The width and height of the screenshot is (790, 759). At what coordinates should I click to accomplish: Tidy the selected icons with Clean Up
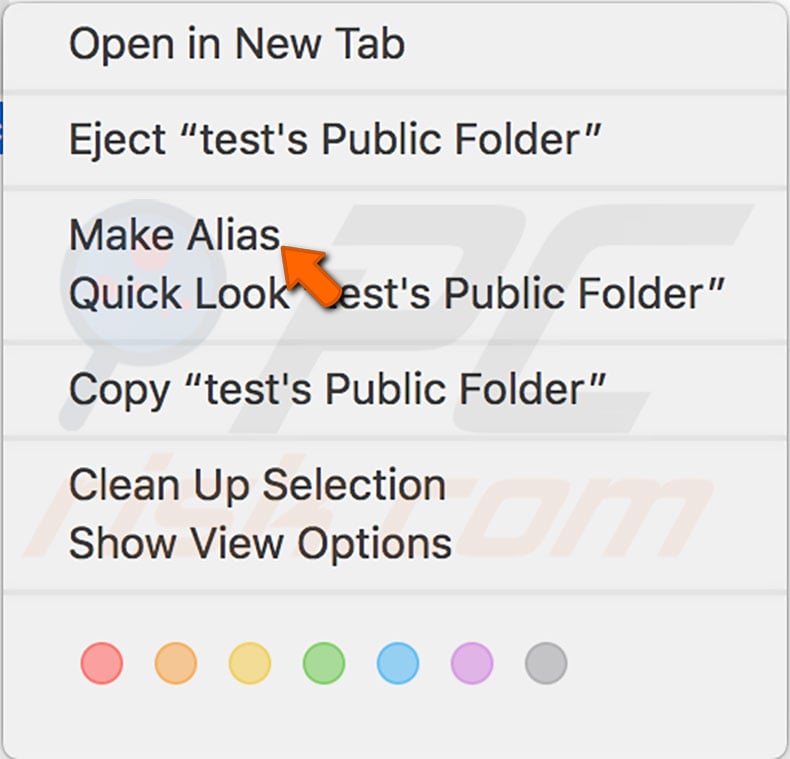click(x=257, y=485)
